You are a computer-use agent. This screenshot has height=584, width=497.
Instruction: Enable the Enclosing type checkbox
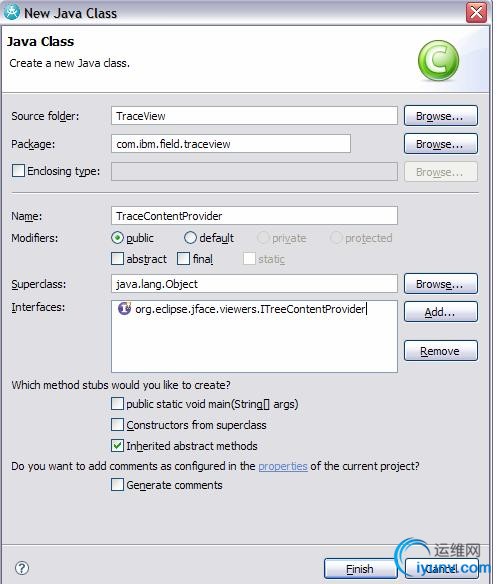(x=19, y=171)
